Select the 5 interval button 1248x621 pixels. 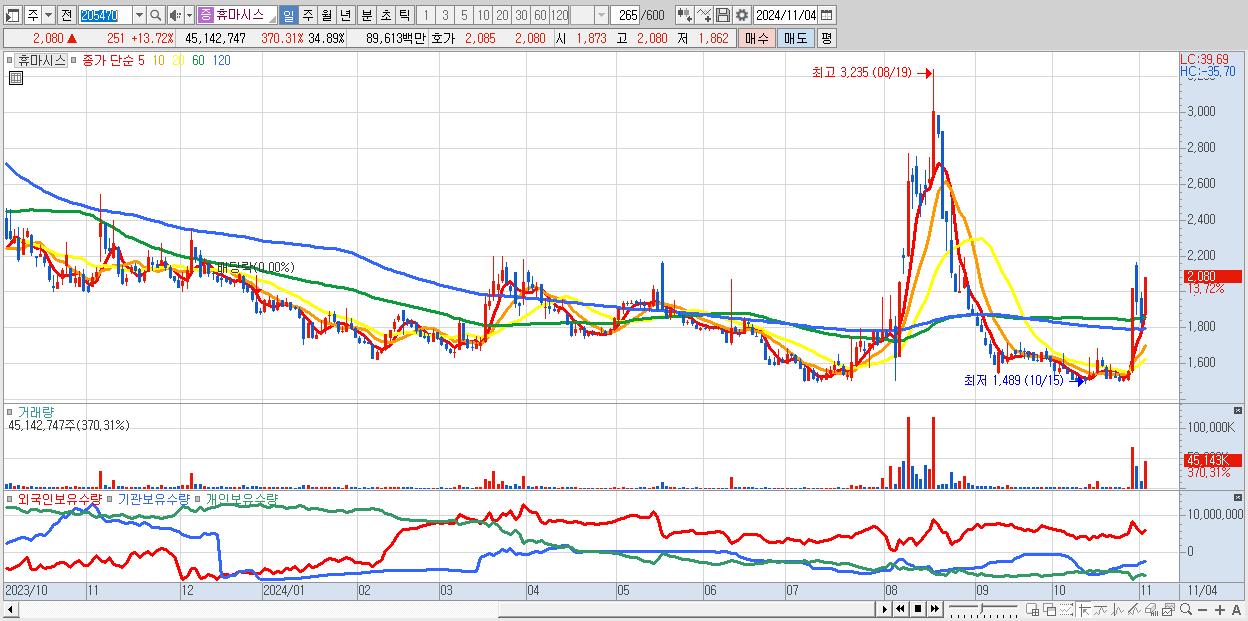[463, 15]
